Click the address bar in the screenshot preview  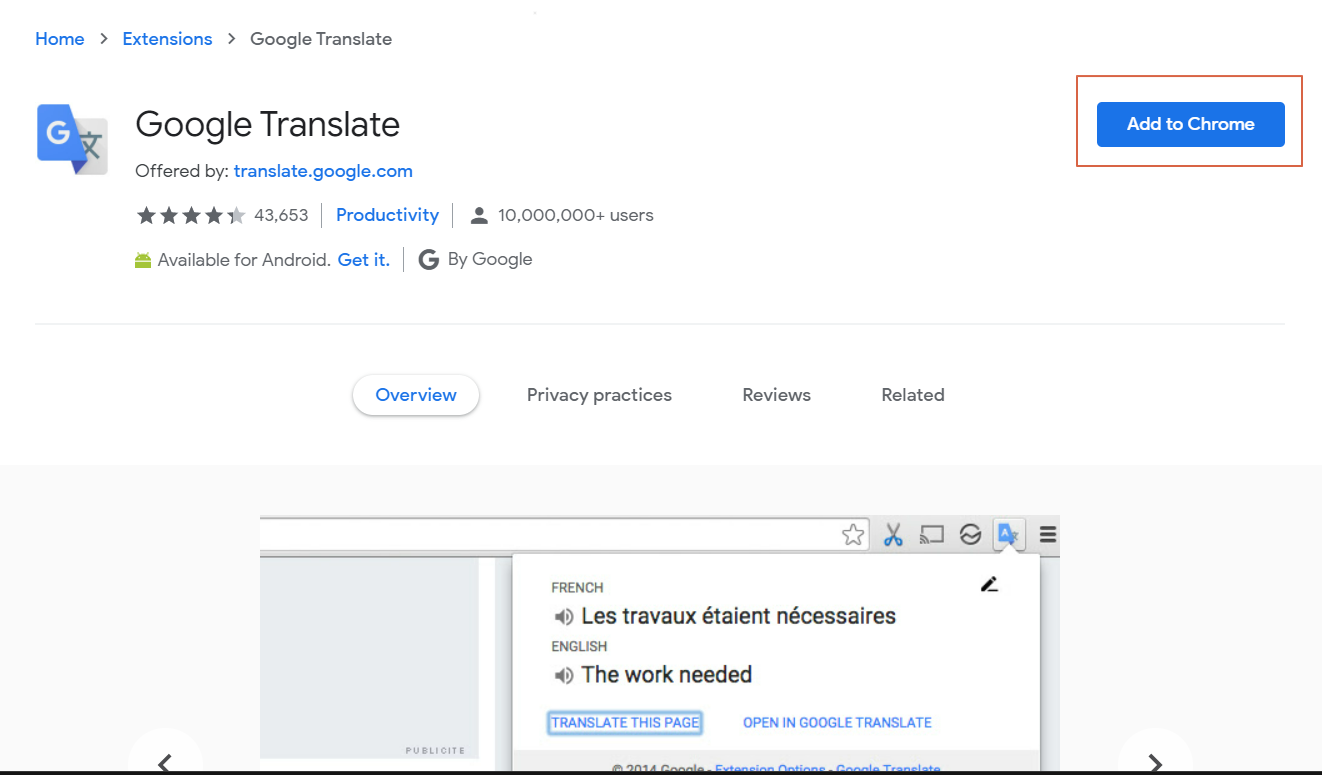(x=565, y=535)
